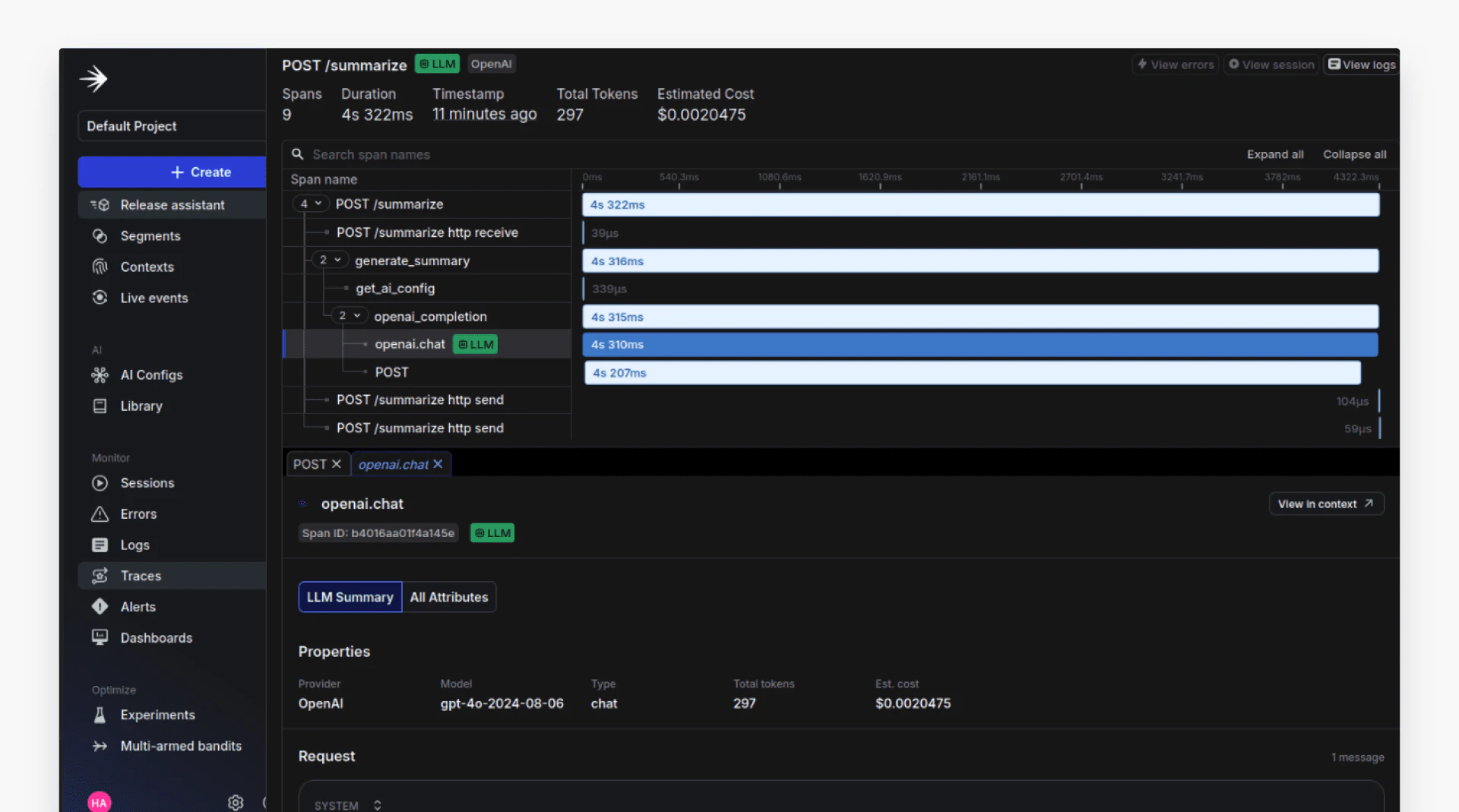Image resolution: width=1459 pixels, height=812 pixels.
Task: Open settings gear icon at sidebar bottom
Action: 236,802
